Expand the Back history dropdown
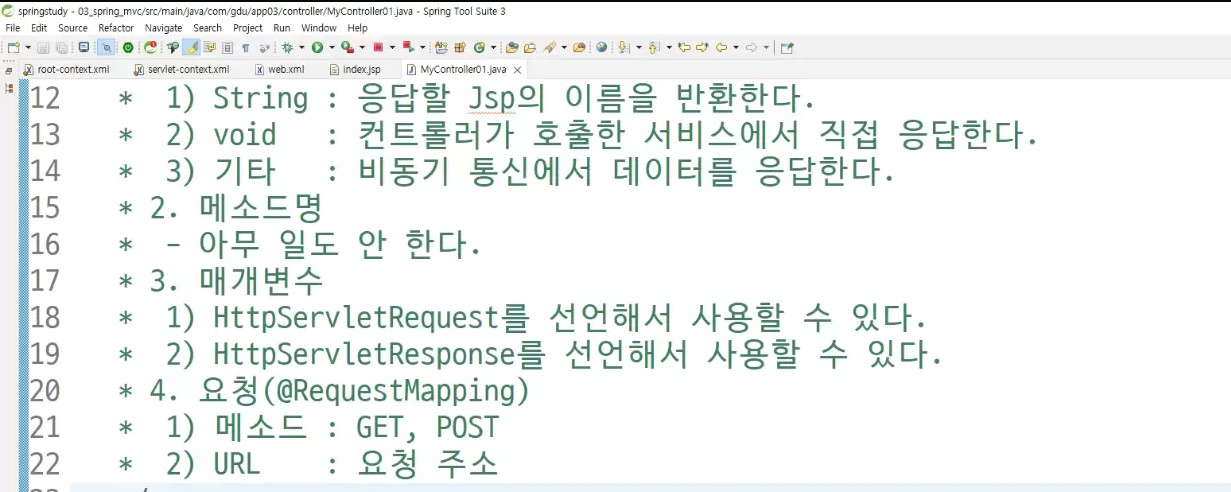The image size is (1231, 492). 736,47
